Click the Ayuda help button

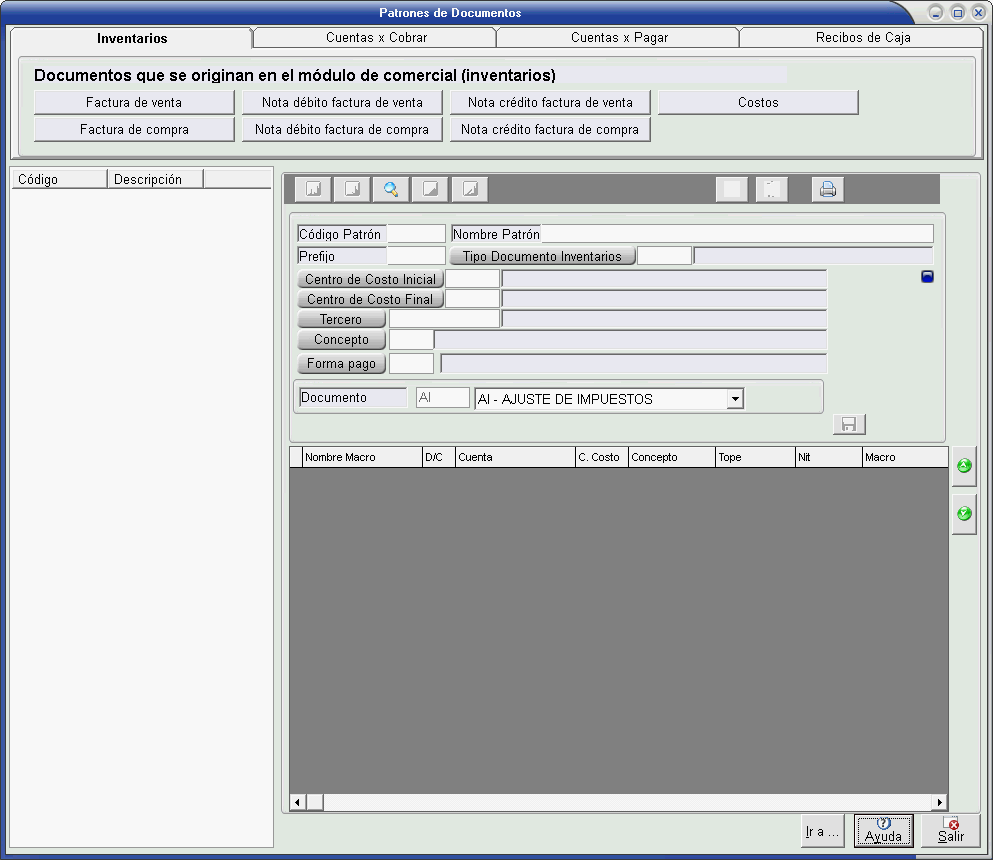tap(883, 830)
